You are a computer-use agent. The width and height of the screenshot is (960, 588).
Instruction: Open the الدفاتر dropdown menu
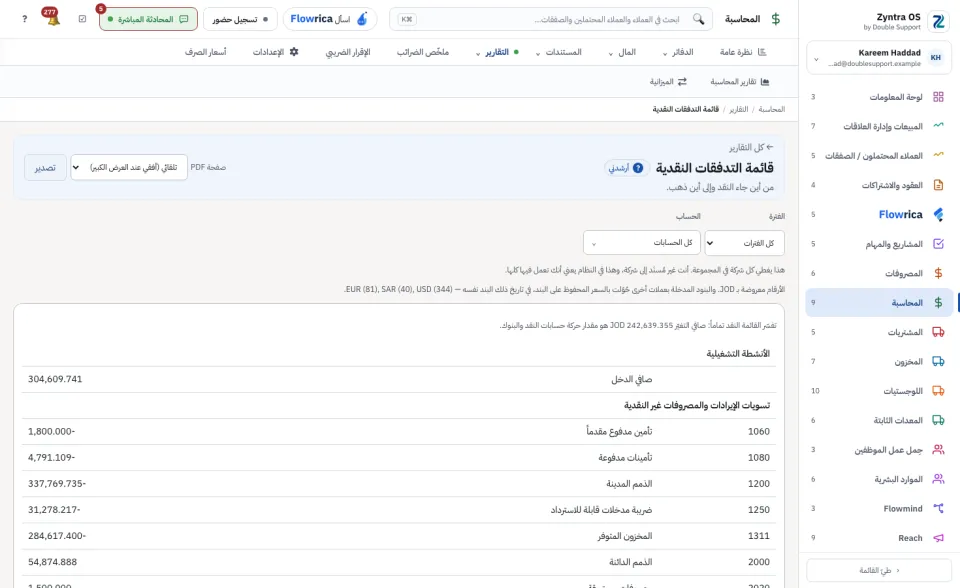[678, 52]
